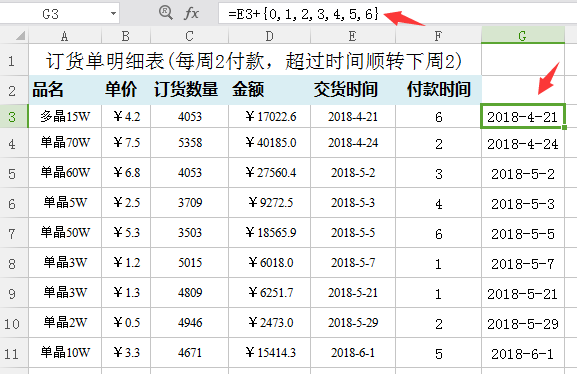Screen dimensions: 577x374
Task: Click column E date cell 2018-4-21
Action: coord(353,117)
